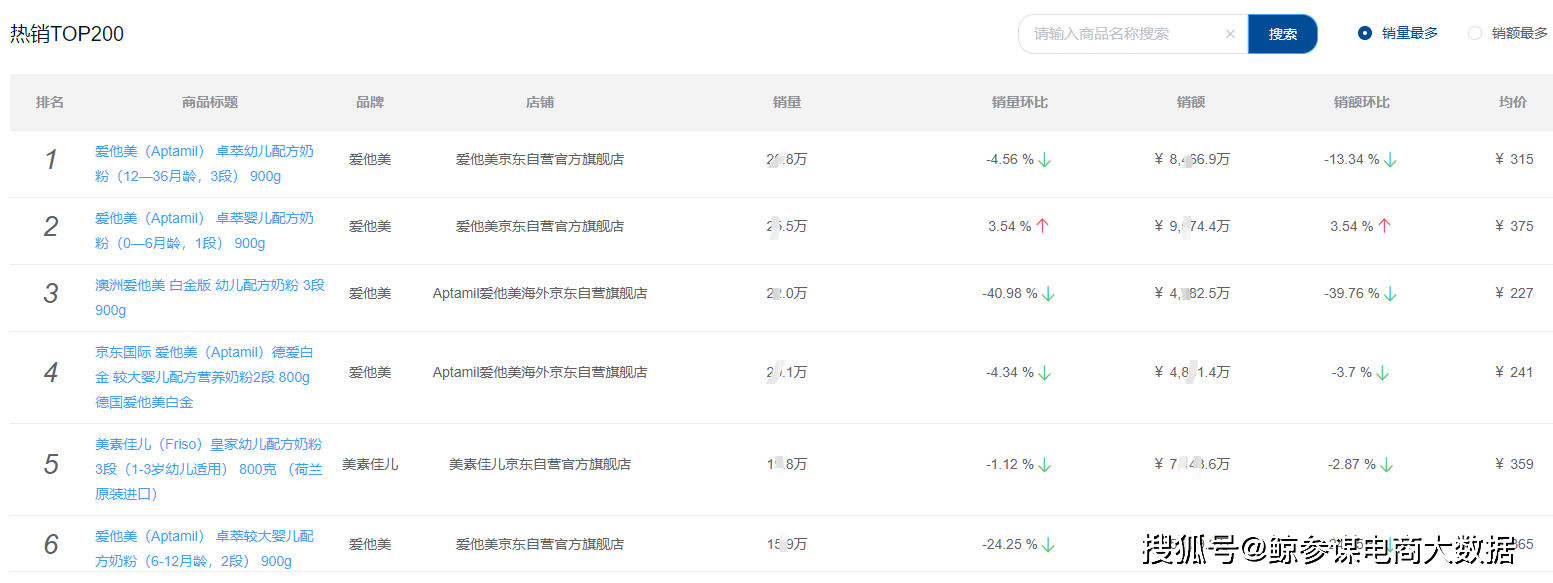
Task: Click the average price ¥ 359
Action: click(x=1514, y=465)
